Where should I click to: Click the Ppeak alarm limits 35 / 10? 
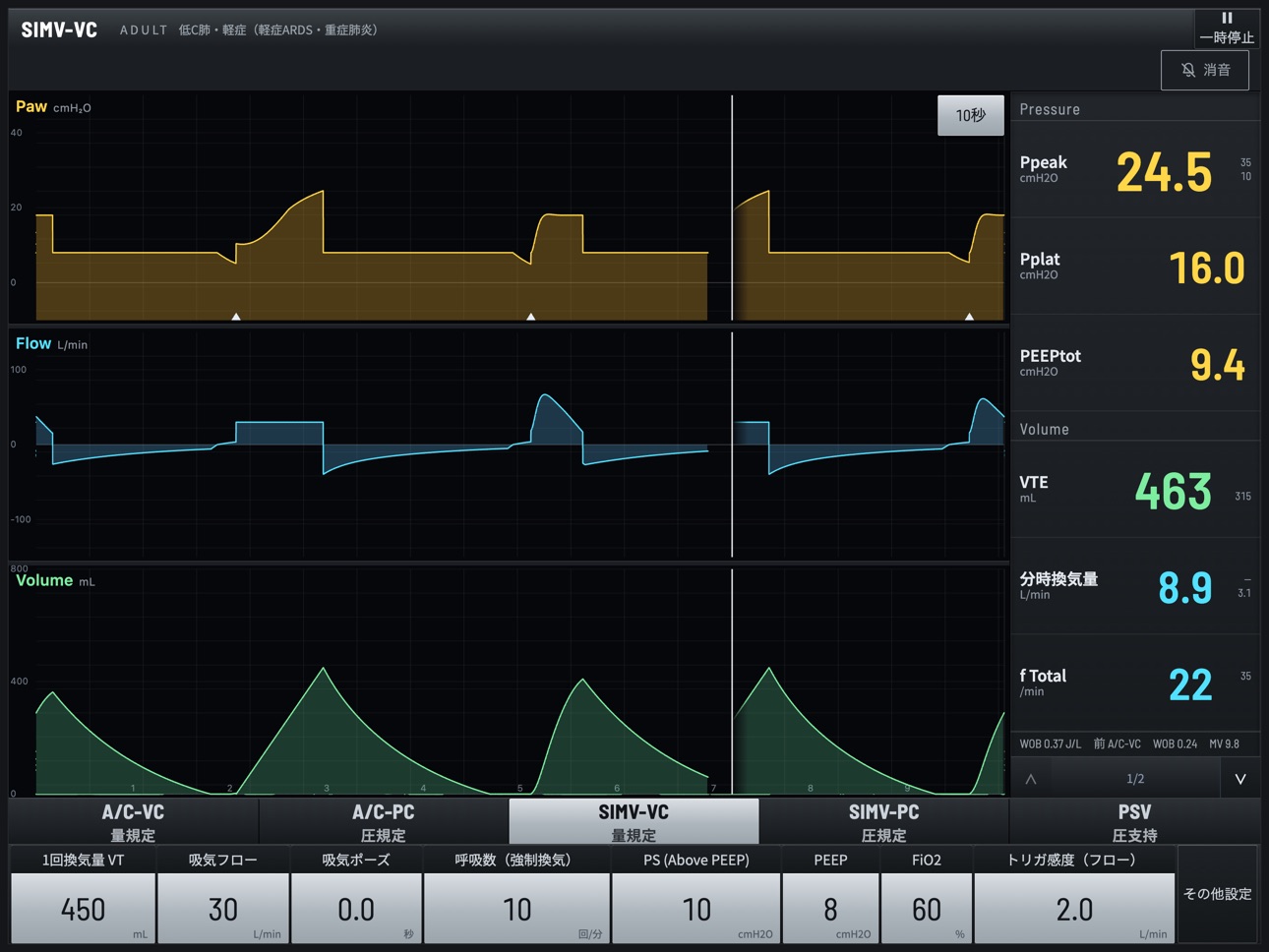[1245, 169]
